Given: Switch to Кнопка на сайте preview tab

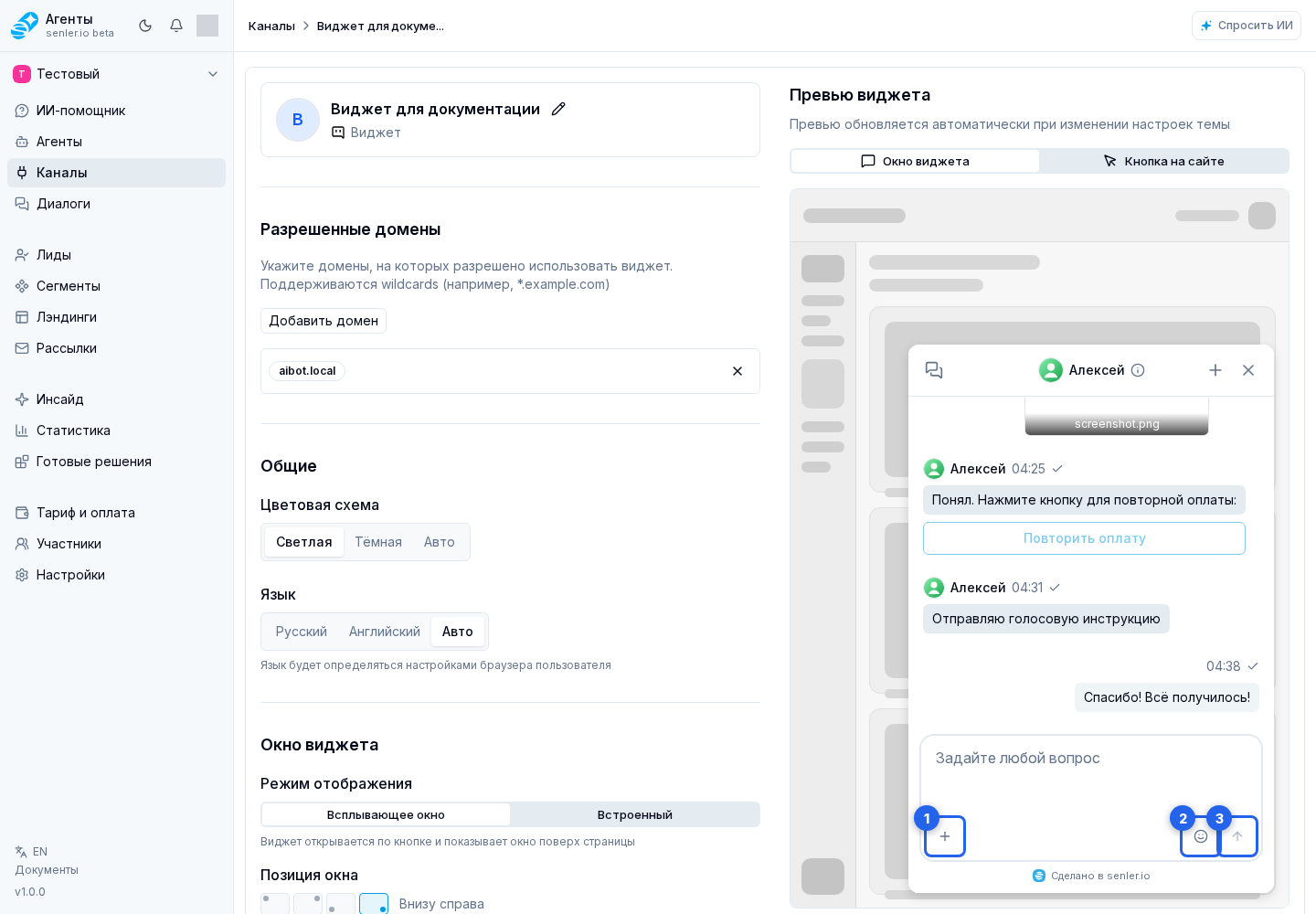Looking at the screenshot, I should tap(1164, 161).
